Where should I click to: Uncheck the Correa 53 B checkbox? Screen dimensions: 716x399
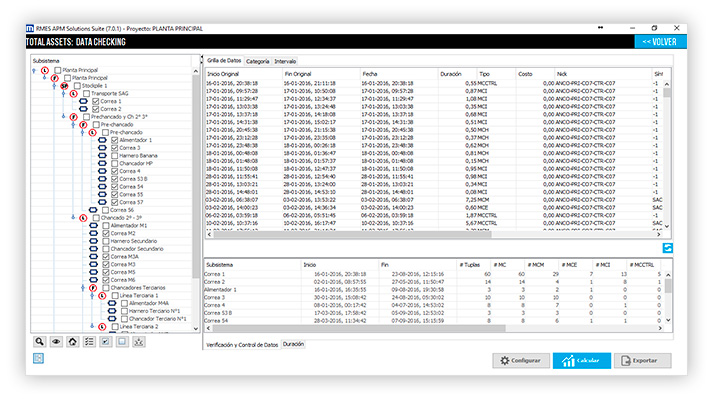(115, 179)
